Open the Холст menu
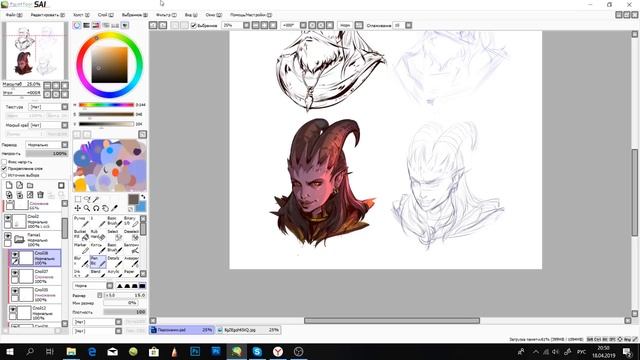The width and height of the screenshot is (640, 360). coord(81,15)
